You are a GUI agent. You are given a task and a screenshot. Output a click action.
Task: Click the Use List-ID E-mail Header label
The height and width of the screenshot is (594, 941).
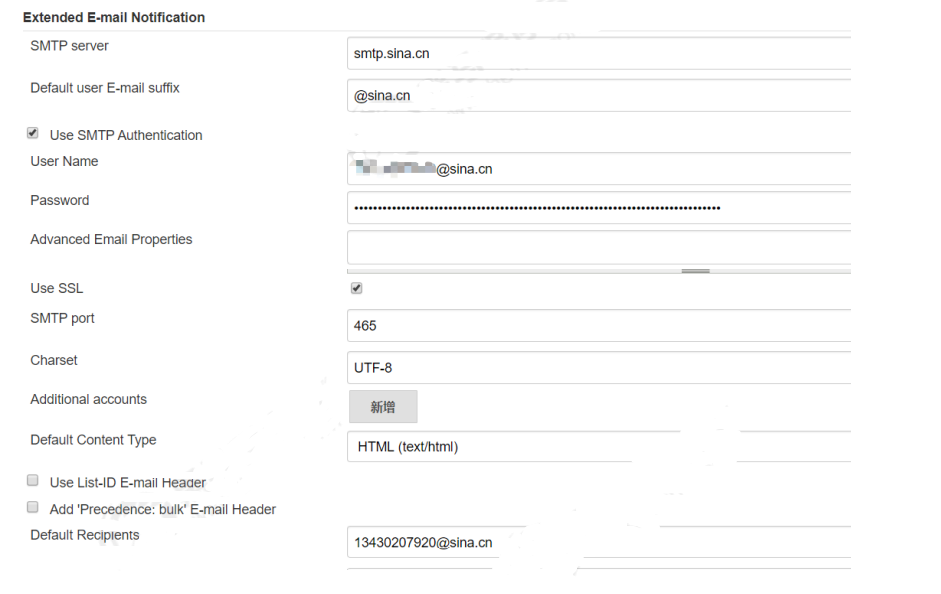[128, 482]
